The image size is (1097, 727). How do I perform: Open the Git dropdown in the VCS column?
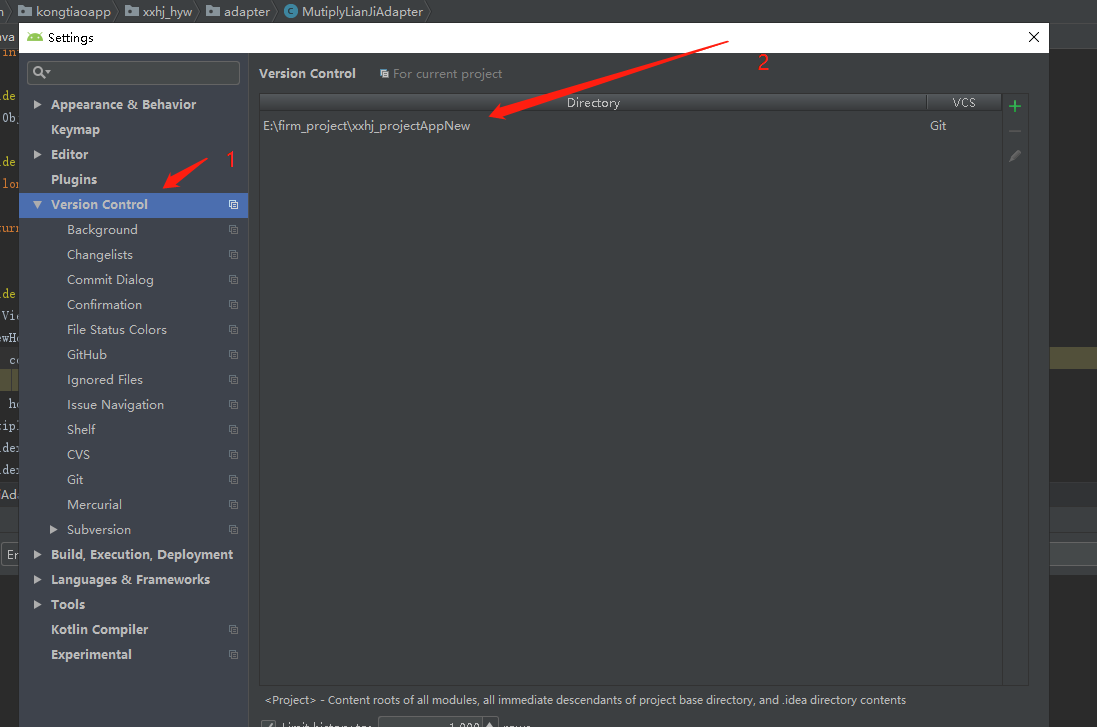click(x=938, y=125)
